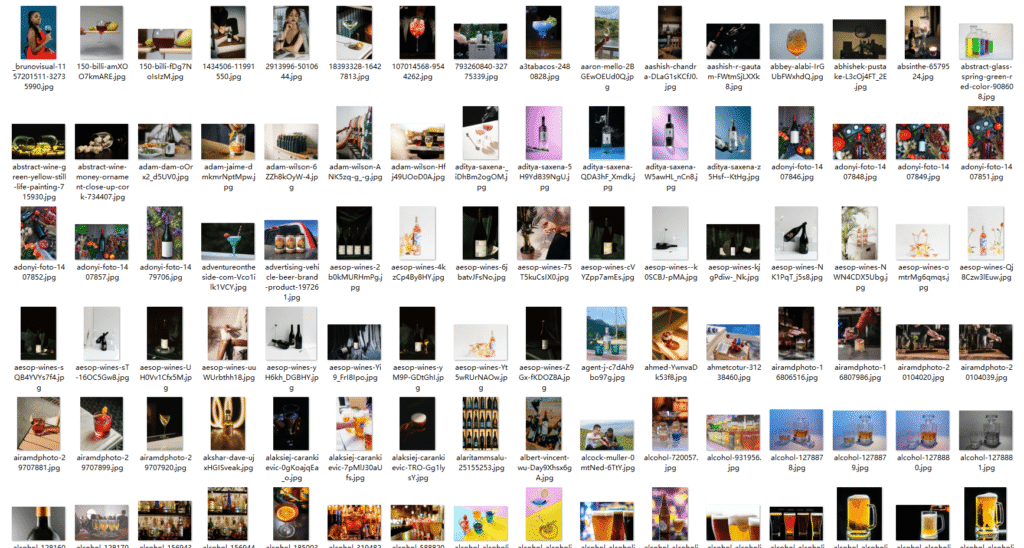The height and width of the screenshot is (548, 1024).
Task: Select the airamdphoto-29707899.jpg thumbnail
Action: coord(102,424)
